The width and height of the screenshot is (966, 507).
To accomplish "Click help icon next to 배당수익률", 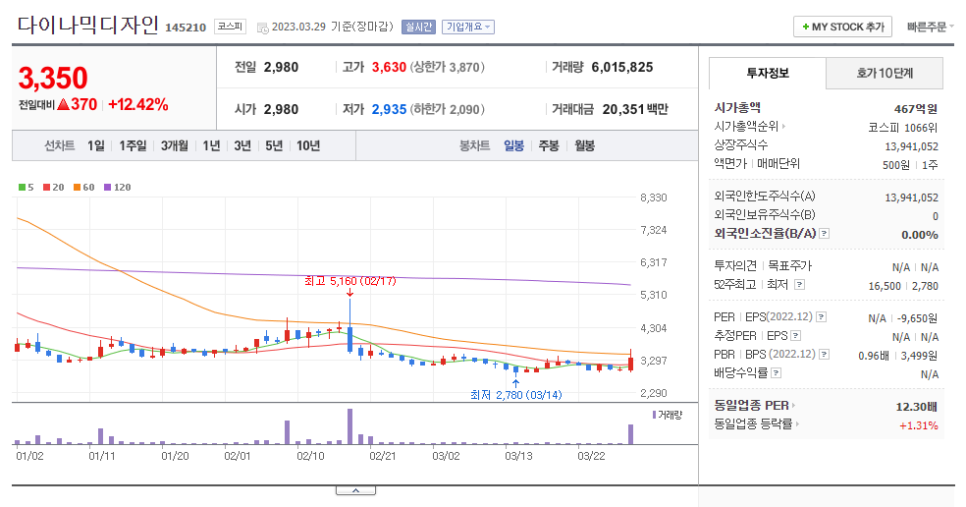I will tap(776, 373).
